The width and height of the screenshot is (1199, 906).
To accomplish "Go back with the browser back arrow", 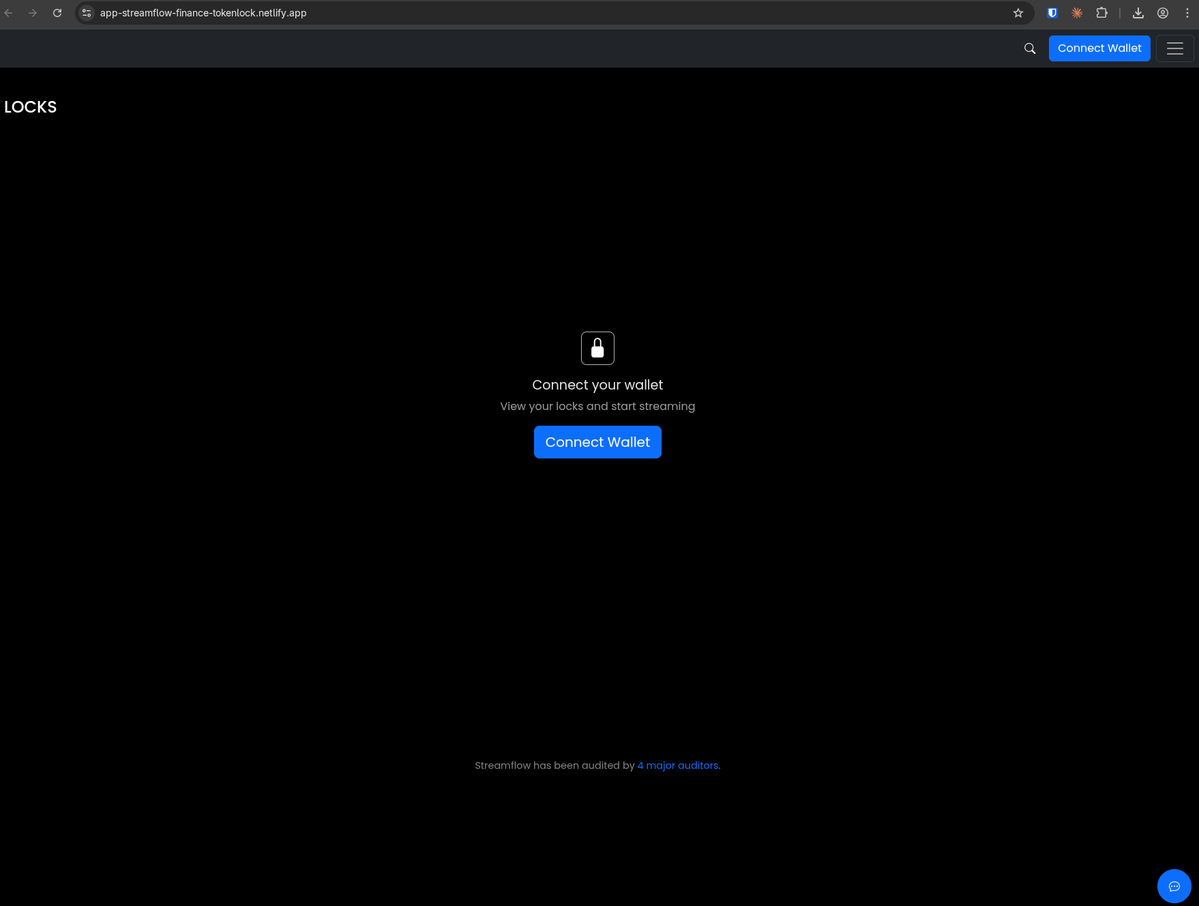I will (x=8, y=13).
